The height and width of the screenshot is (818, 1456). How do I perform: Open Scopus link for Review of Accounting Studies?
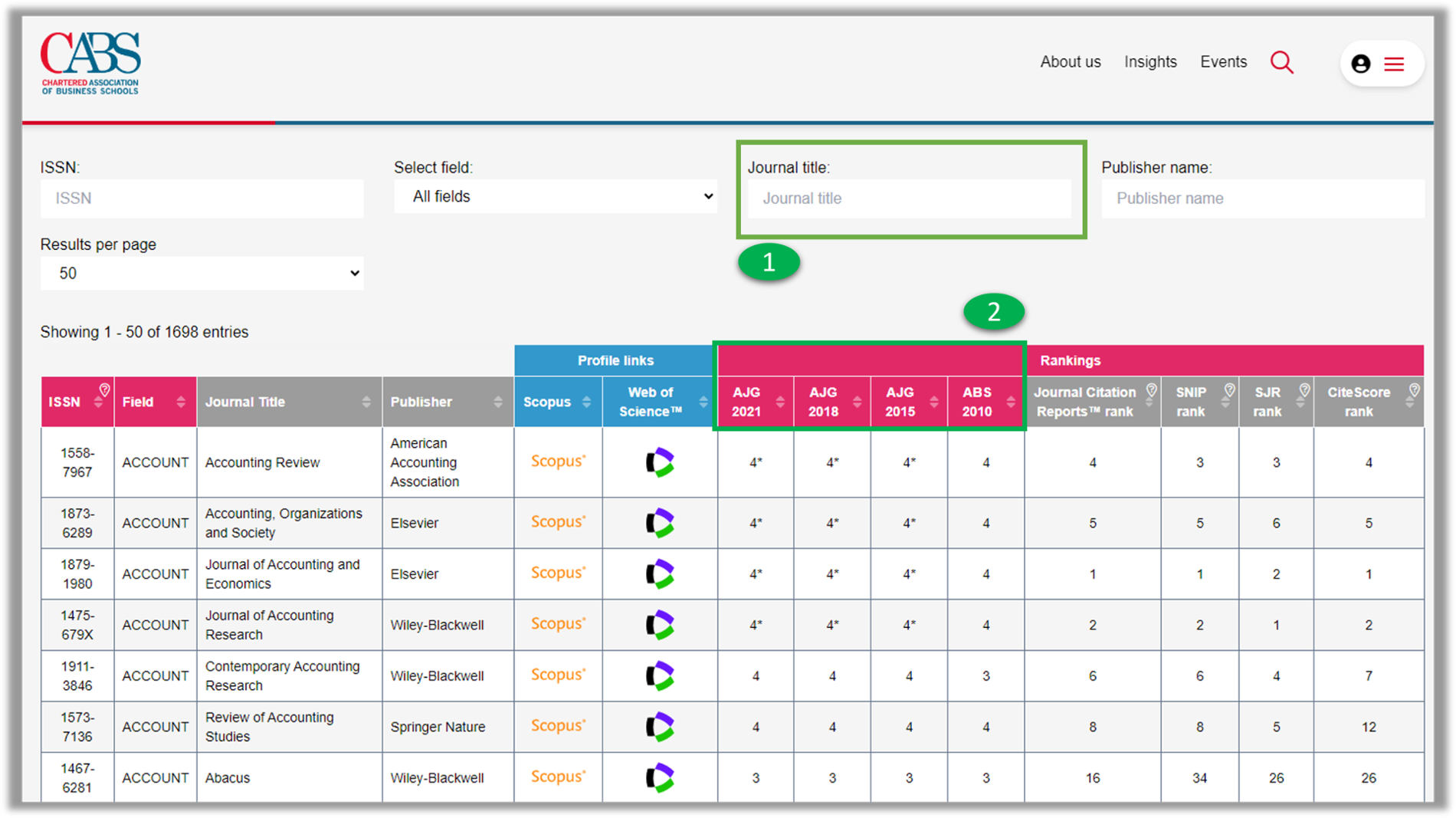click(558, 726)
